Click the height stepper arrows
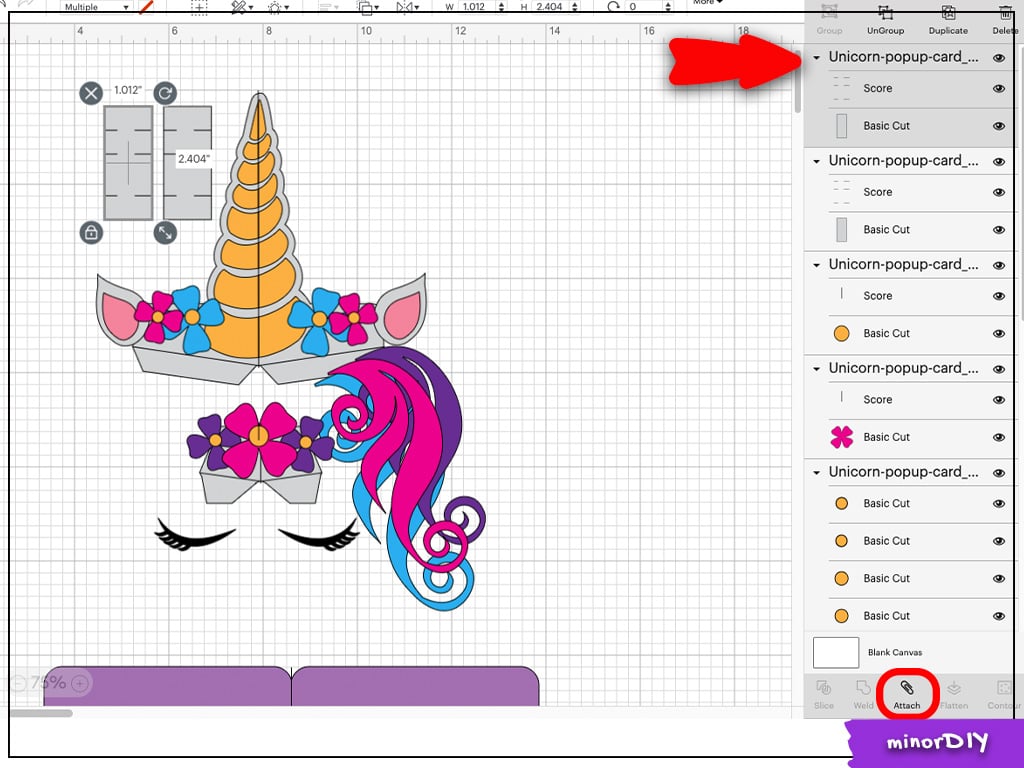 (x=575, y=7)
